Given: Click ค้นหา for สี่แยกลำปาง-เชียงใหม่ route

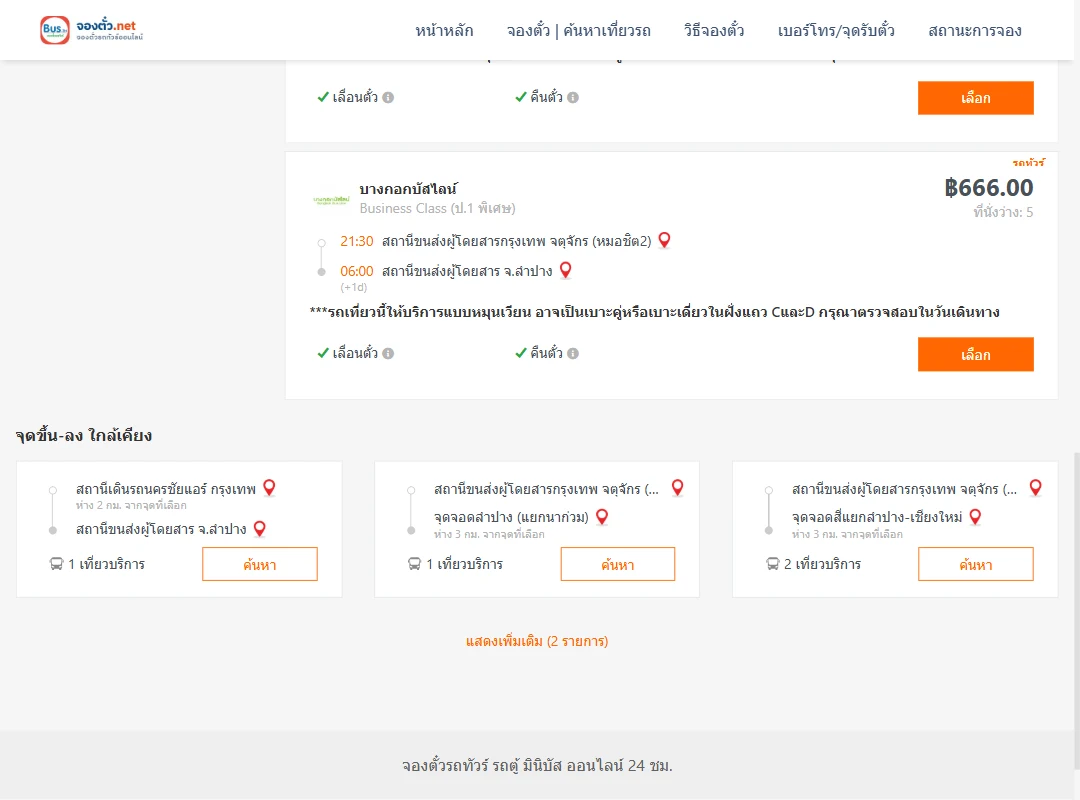Looking at the screenshot, I should [x=975, y=564].
